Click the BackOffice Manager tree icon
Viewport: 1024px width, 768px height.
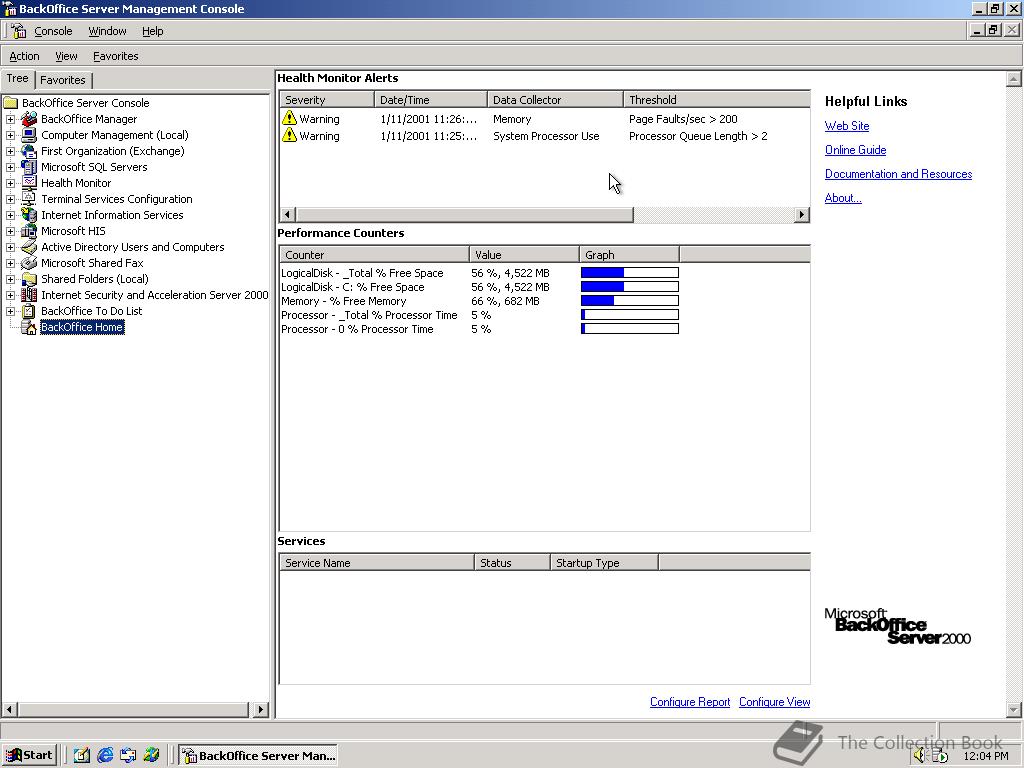[x=29, y=119]
